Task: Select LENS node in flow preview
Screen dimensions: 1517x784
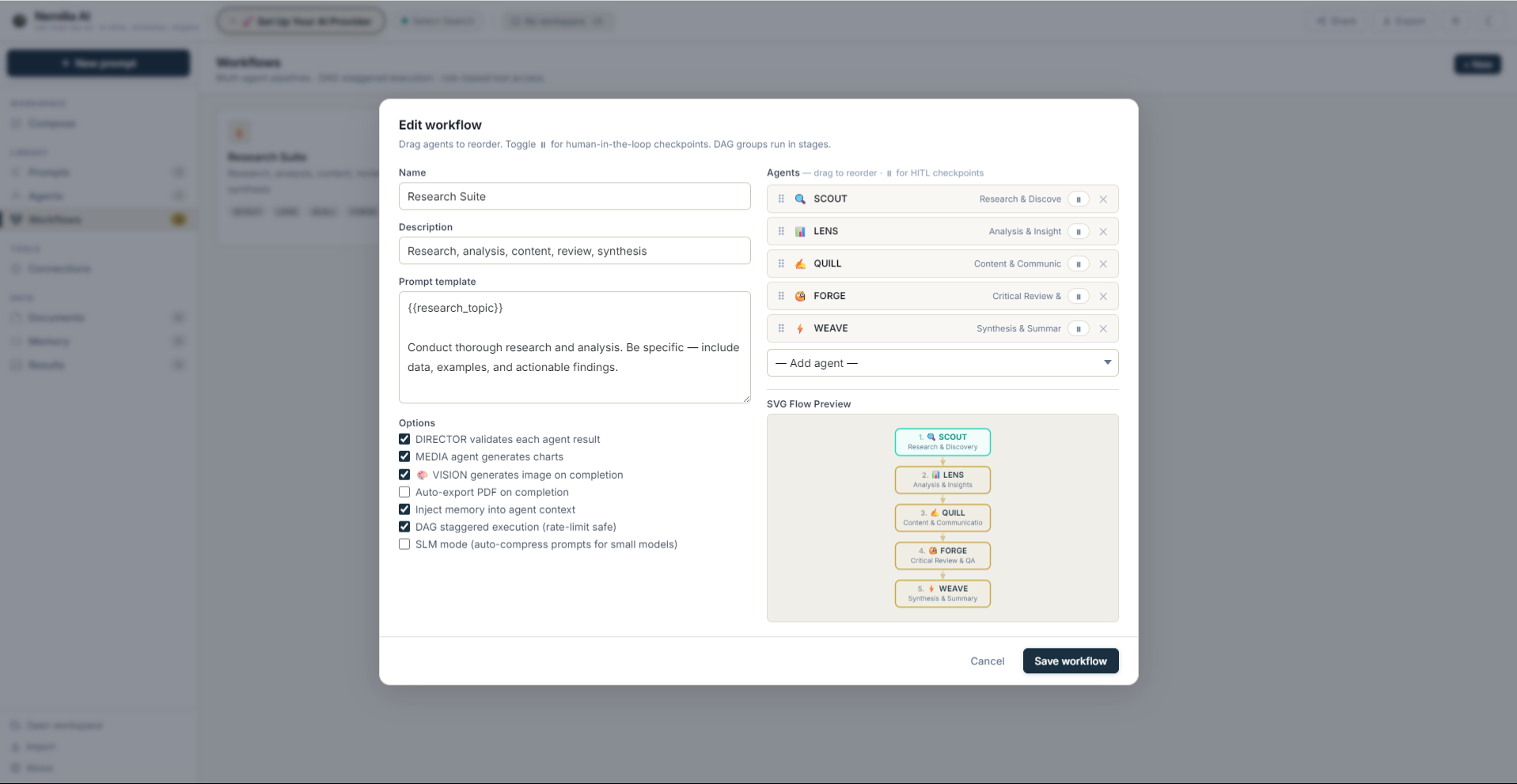Action: coord(942,480)
